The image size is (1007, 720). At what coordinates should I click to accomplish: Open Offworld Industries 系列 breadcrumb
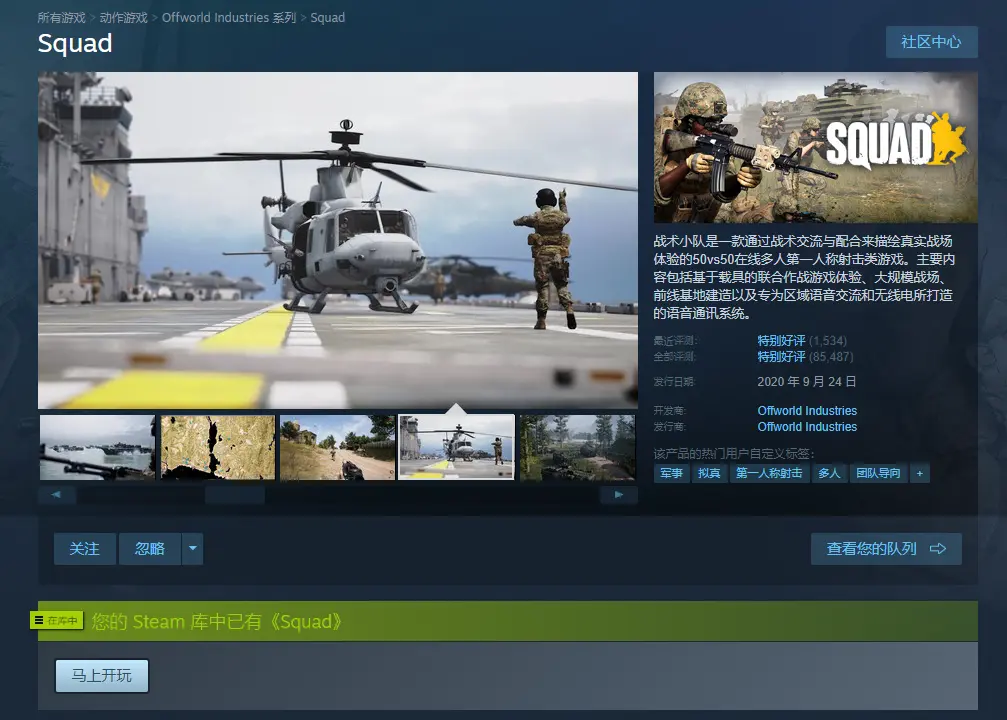tap(229, 17)
